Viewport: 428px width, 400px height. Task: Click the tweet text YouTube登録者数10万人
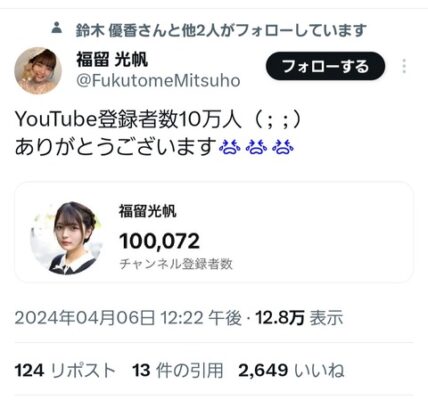(x=128, y=119)
